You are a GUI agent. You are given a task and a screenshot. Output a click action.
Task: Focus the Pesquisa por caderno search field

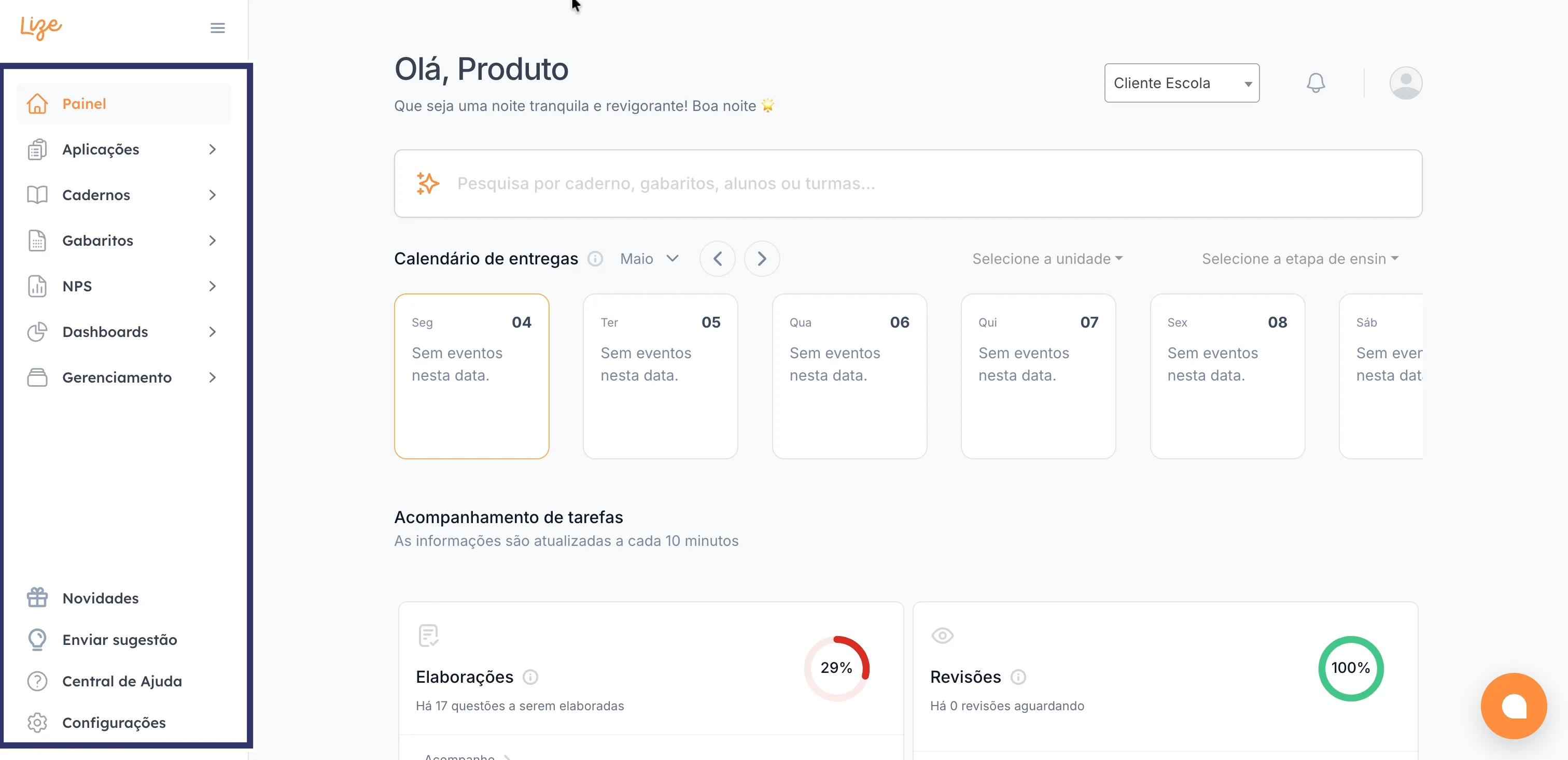pos(908,183)
